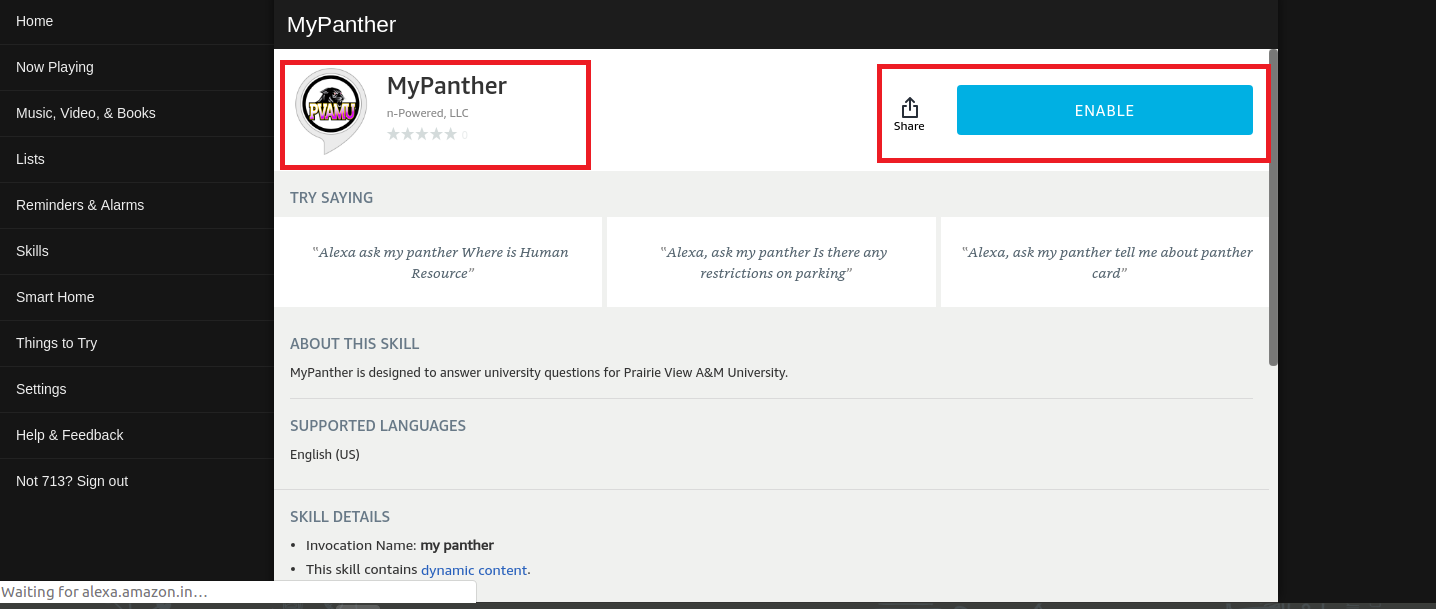Select the 'restrictions on parking' phrase card
1436x609 pixels.
[x=772, y=262]
